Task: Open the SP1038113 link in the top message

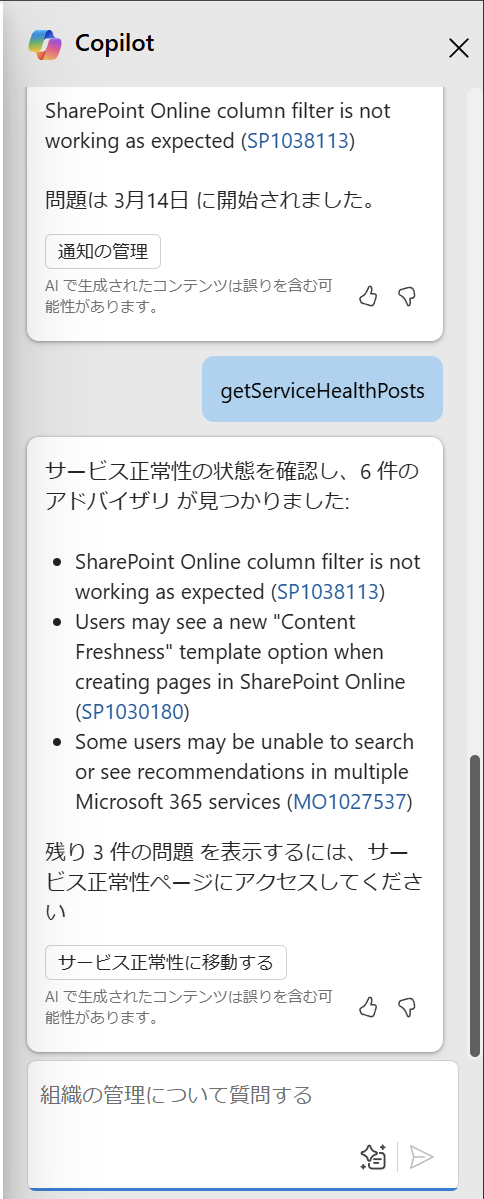Action: pos(297,141)
